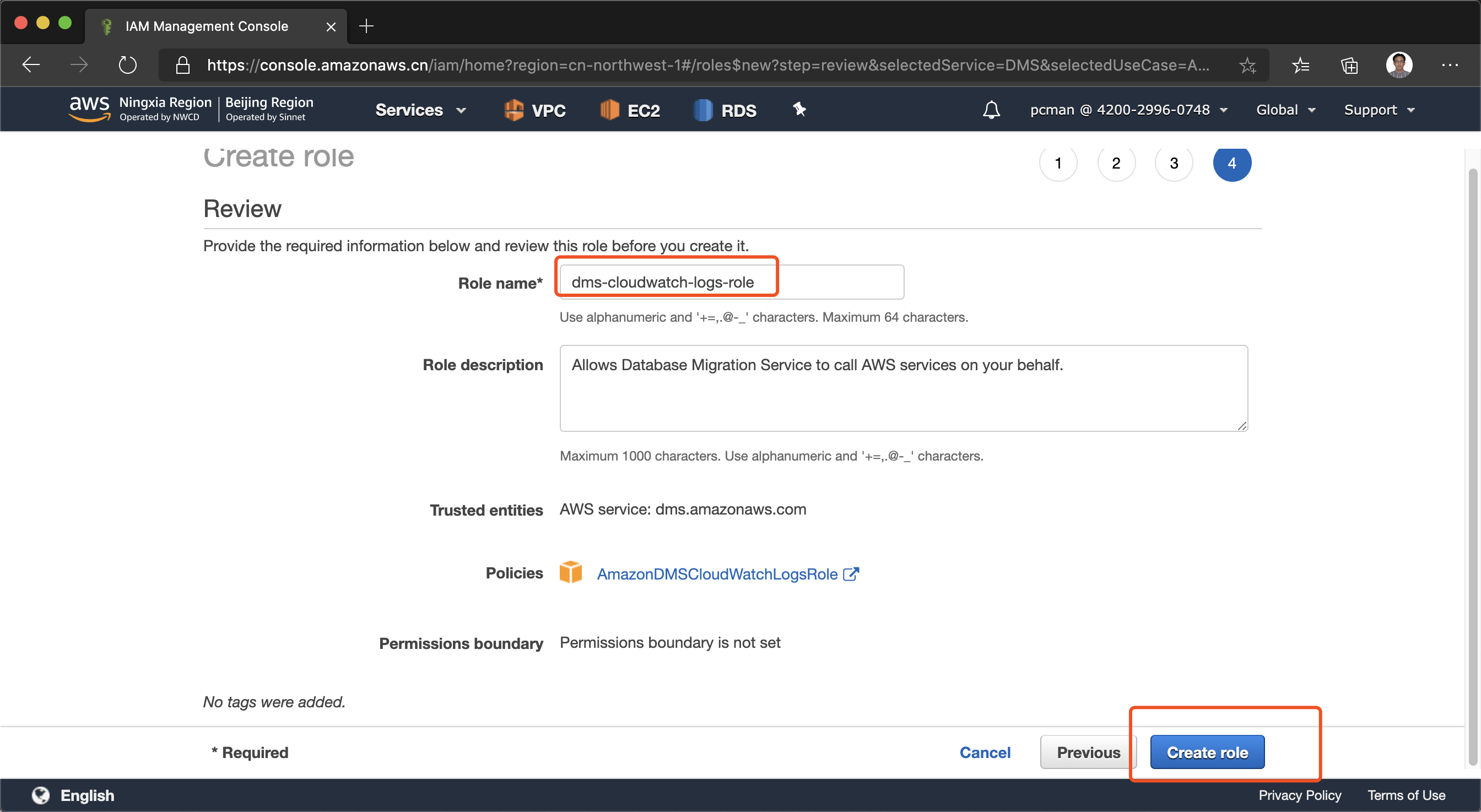Jump to wizard step 3
This screenshot has height=812, width=1481.
[1174, 163]
